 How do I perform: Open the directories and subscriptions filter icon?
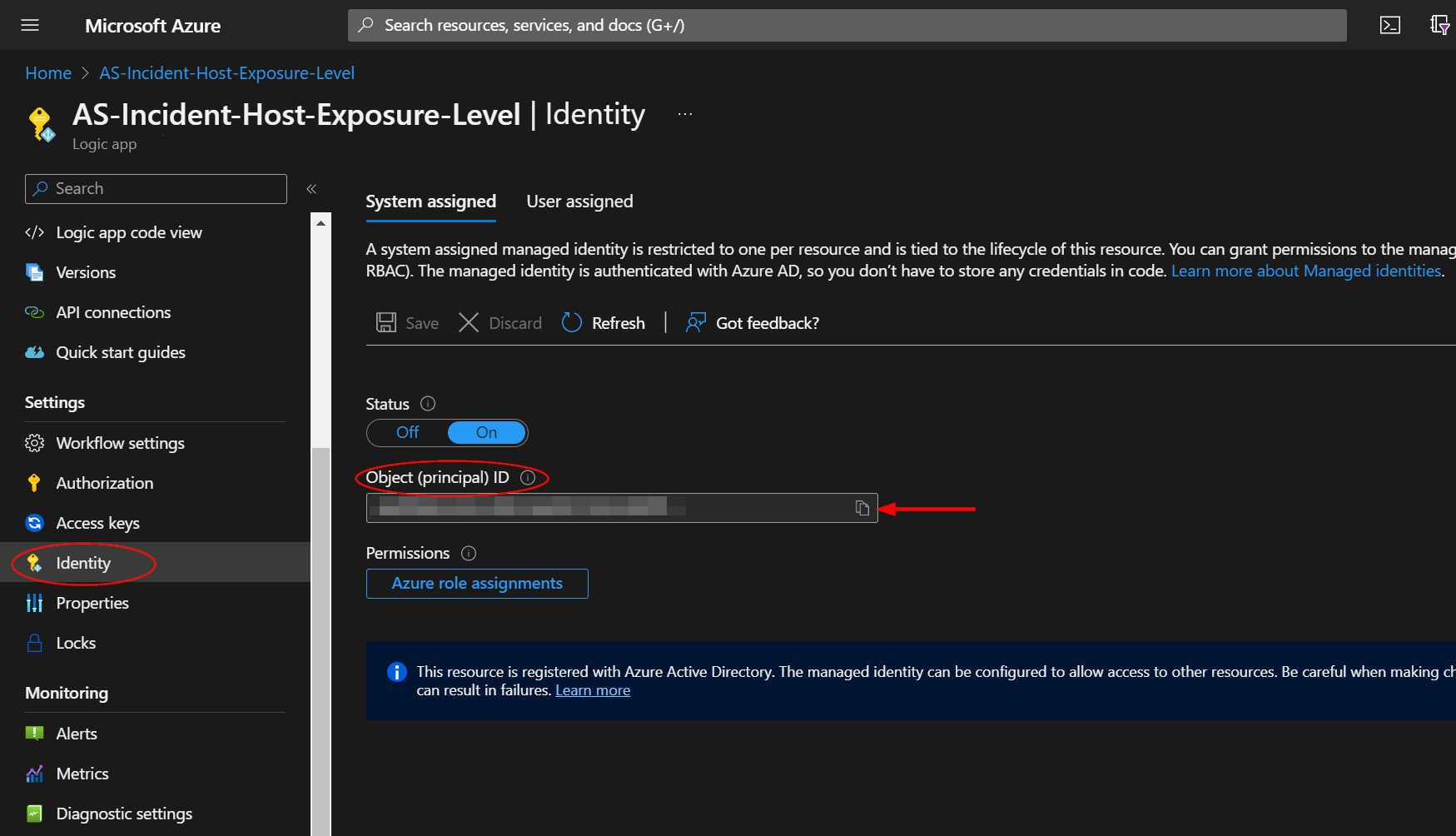1440,25
